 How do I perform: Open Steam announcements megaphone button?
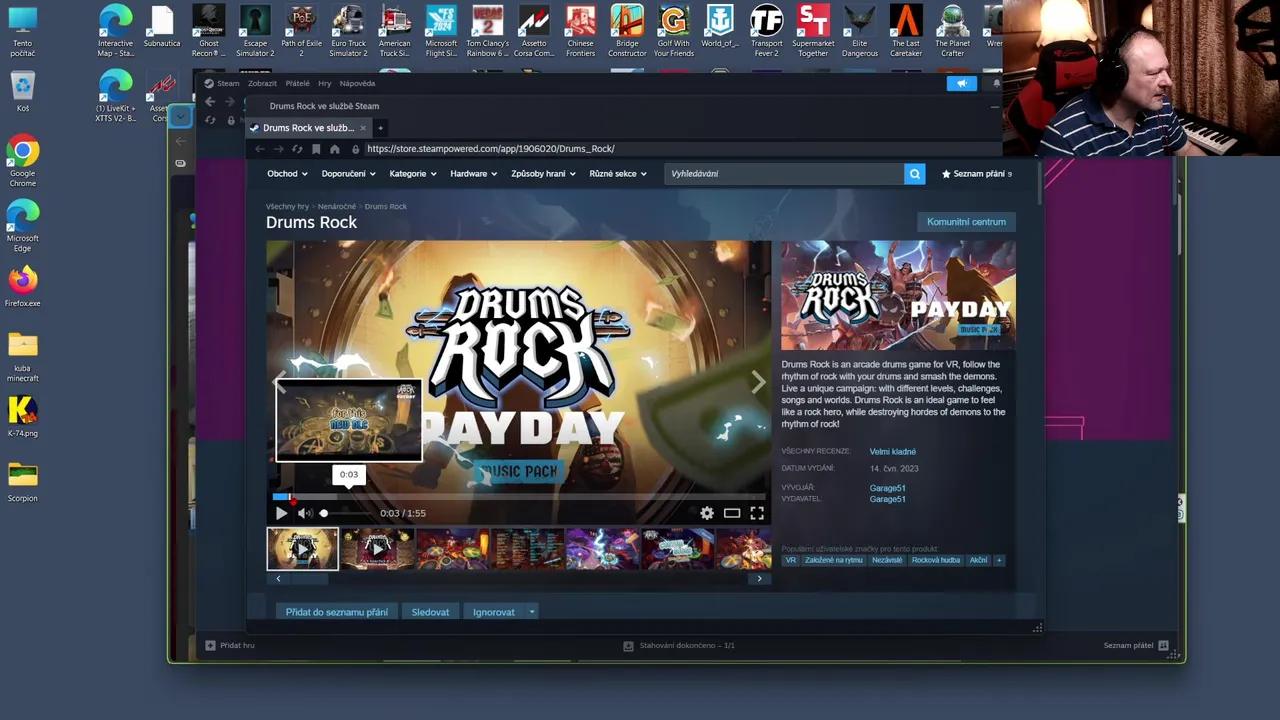point(961,84)
